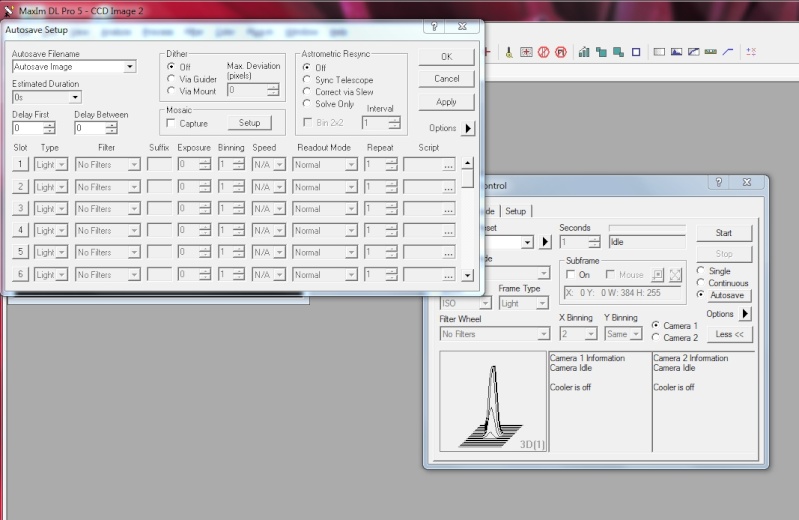Choose Solve Only resync option
Image resolution: width=799 pixels, height=520 pixels.
307,103
